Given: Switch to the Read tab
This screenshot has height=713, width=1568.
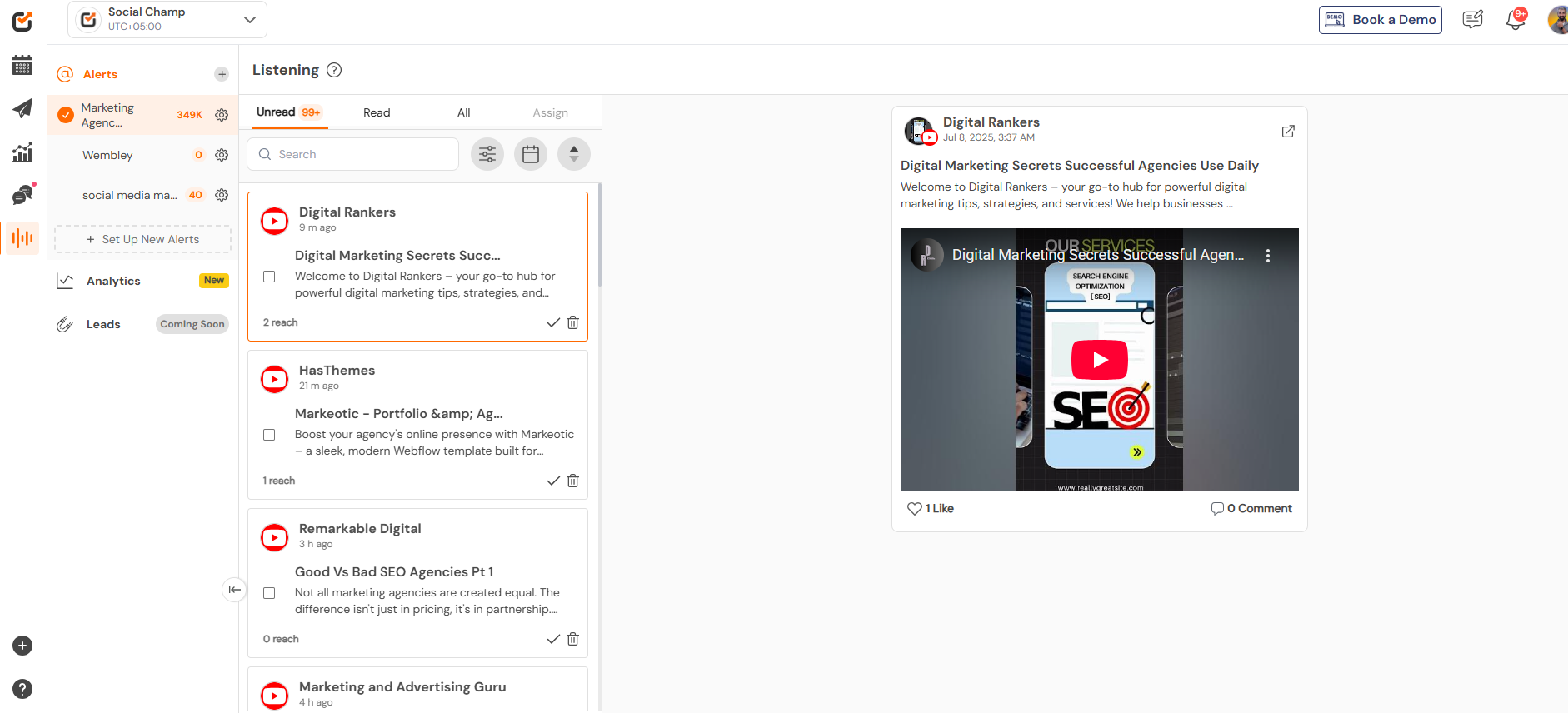Looking at the screenshot, I should click(x=377, y=112).
